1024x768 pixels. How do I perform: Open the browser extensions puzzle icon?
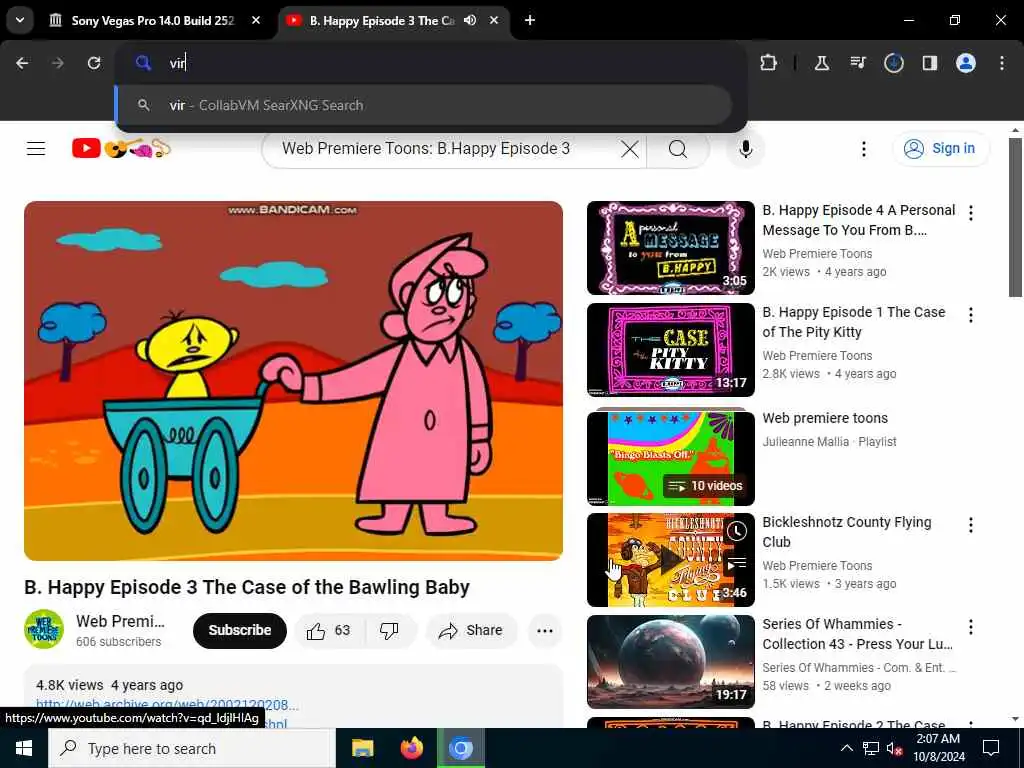pos(769,63)
